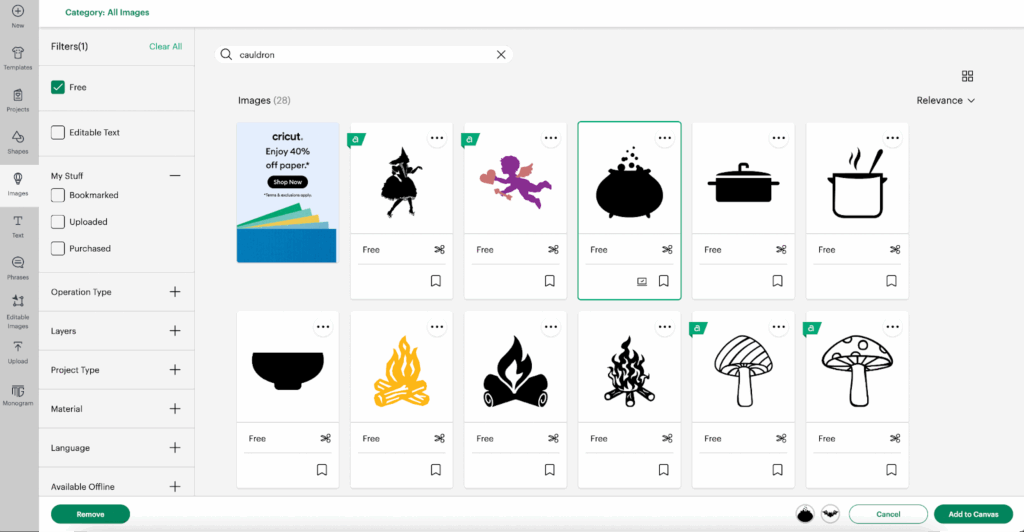Expand the Material filter section
Image resolution: width=1024 pixels, height=532 pixels.
(175, 409)
